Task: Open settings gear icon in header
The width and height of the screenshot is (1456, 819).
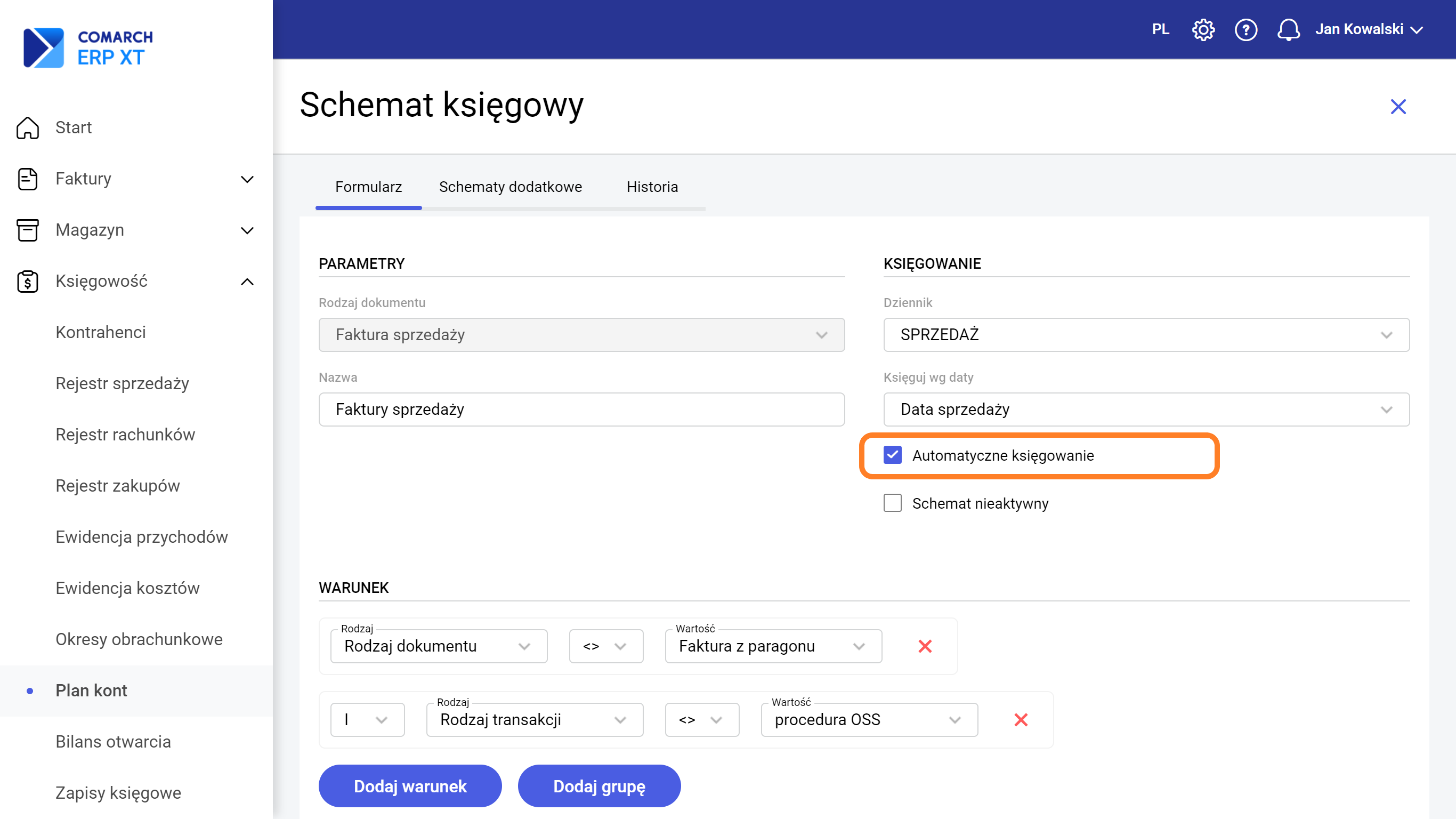Action: tap(1203, 29)
